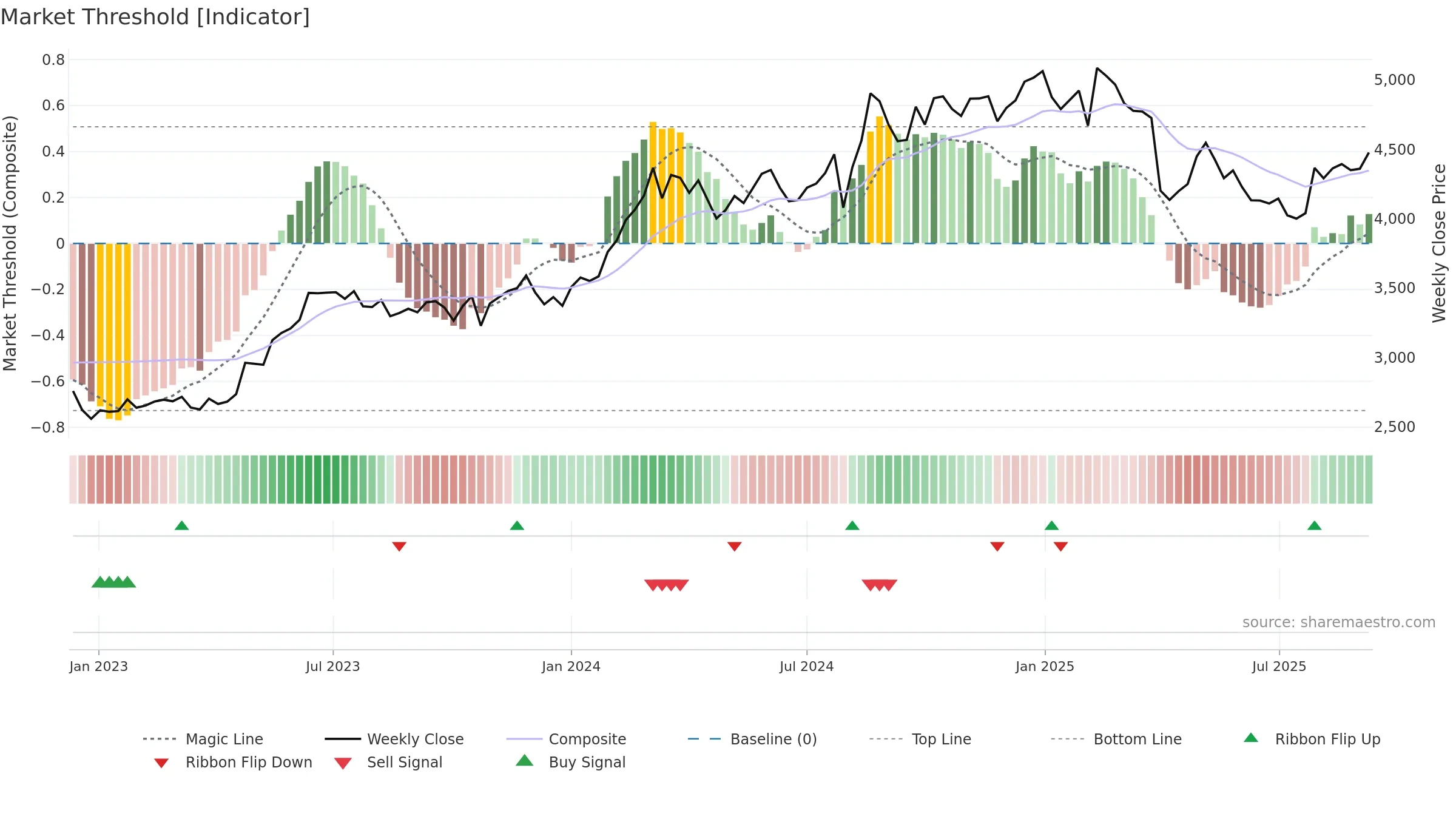Viewport: 1456px width, 819px height.
Task: Click the first ribbon flip up marker in early 2023
Action: coord(181,525)
